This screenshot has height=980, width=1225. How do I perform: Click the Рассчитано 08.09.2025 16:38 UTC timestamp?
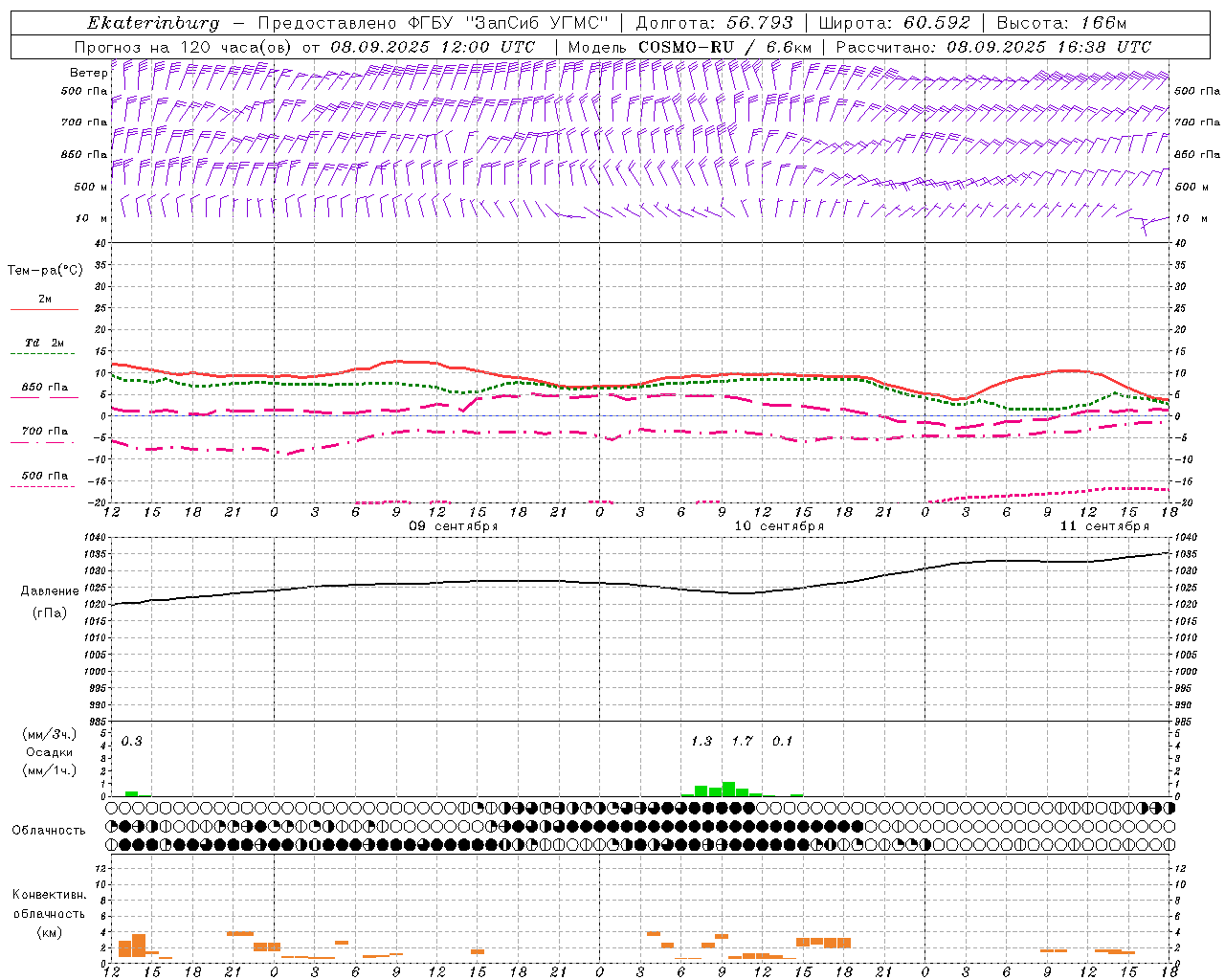993,47
